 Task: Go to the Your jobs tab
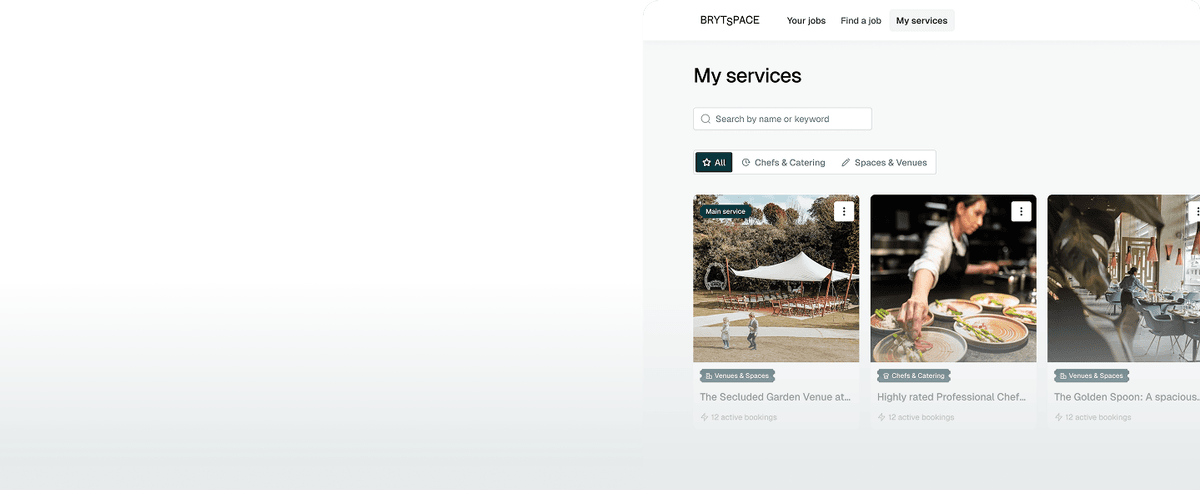coord(806,20)
